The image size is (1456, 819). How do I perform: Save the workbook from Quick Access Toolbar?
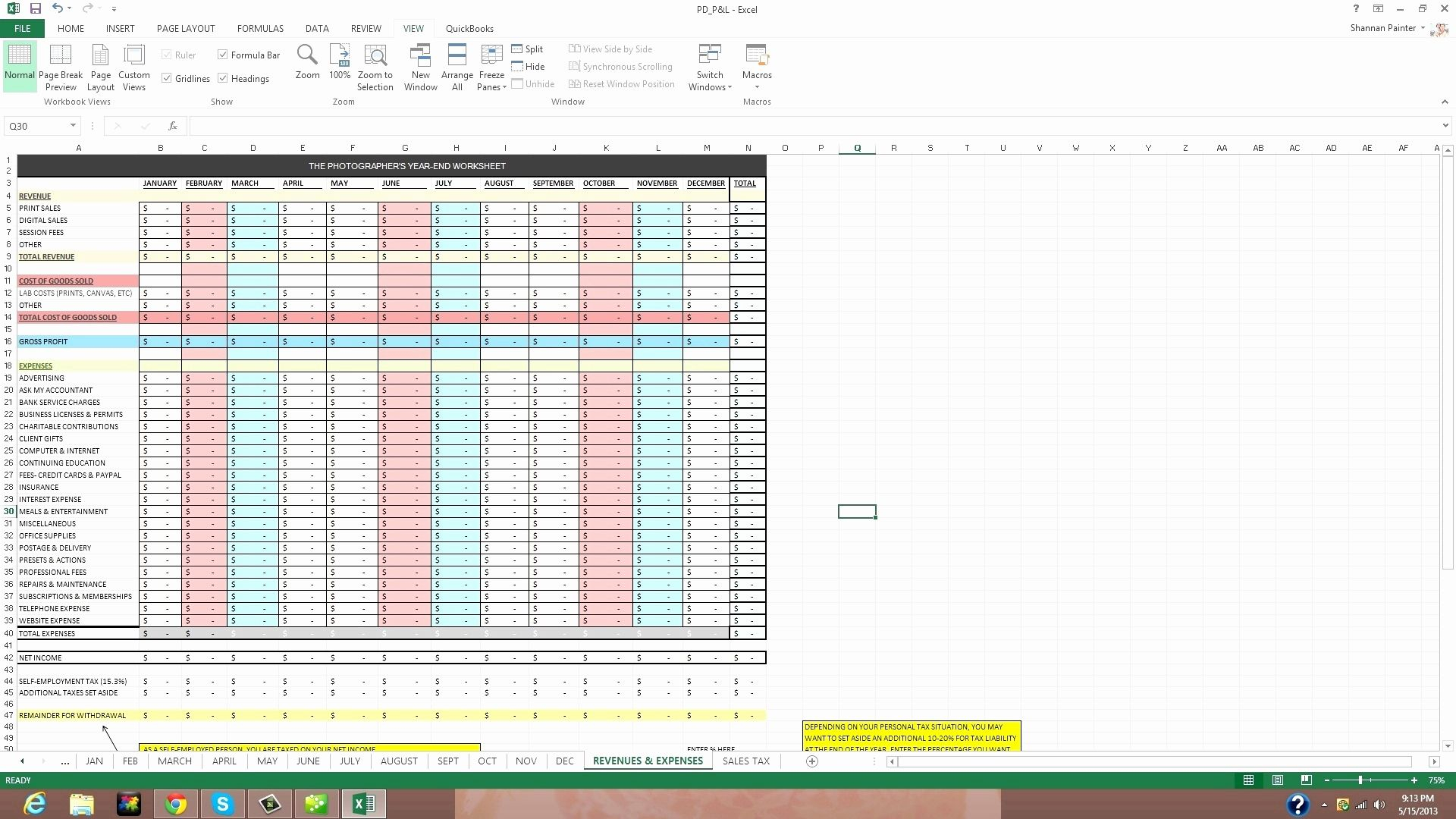pos(33,8)
